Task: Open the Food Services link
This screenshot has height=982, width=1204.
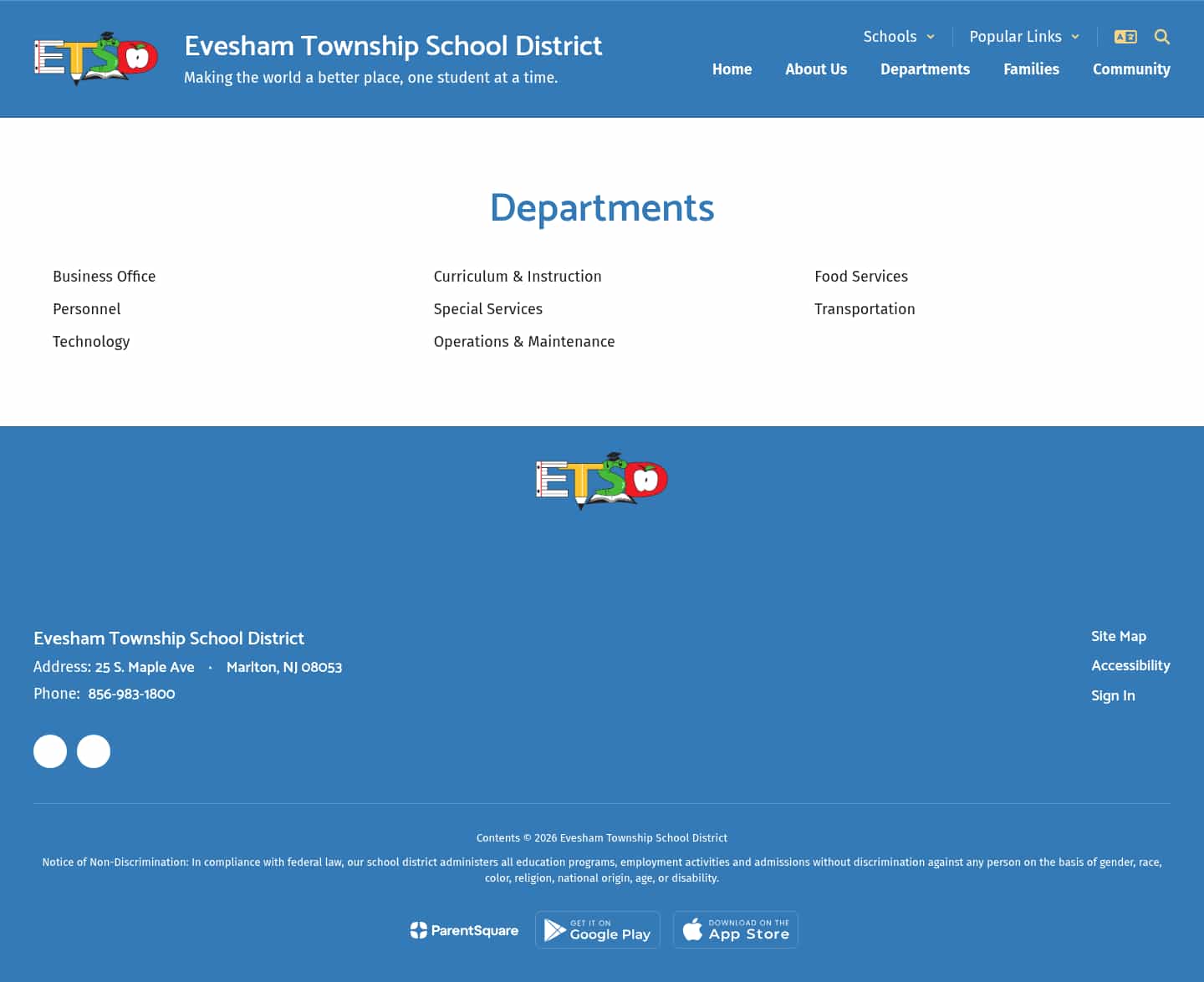Action: pyautogui.click(x=861, y=277)
